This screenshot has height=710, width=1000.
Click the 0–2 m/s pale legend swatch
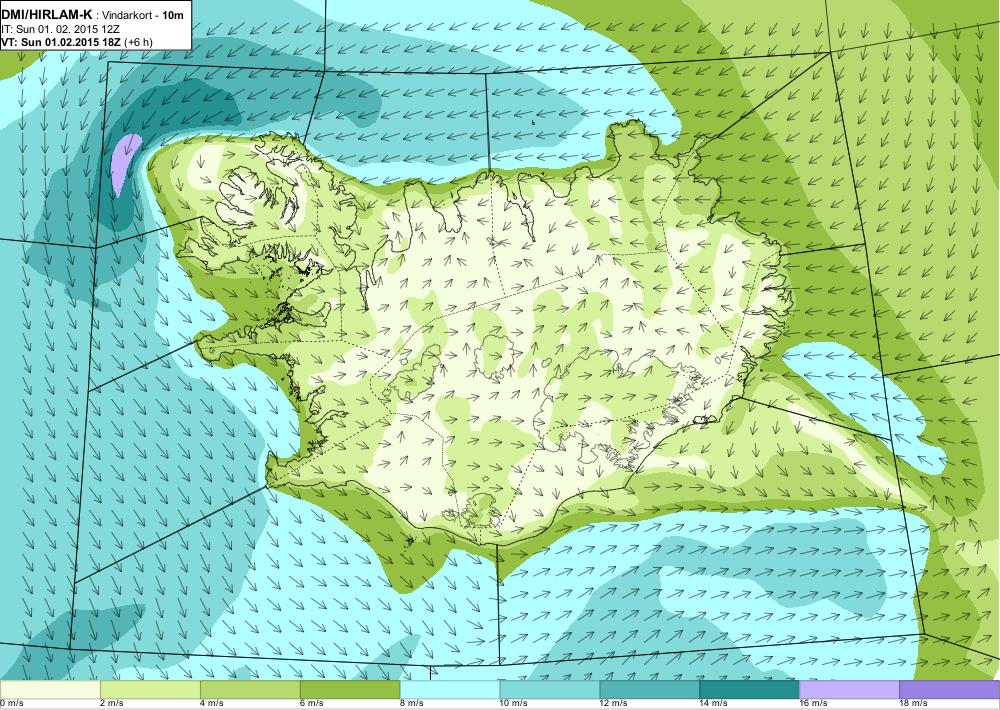click(50, 690)
